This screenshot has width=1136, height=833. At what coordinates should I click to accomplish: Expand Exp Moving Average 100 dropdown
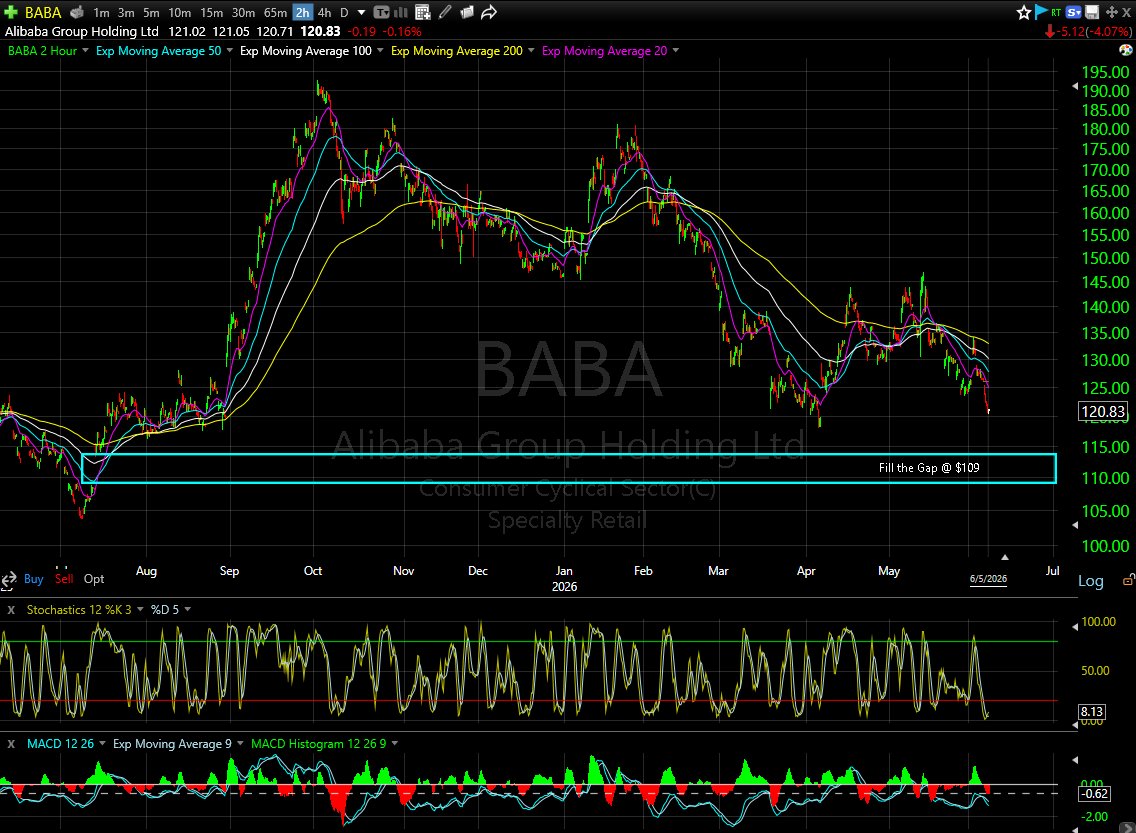(380, 50)
